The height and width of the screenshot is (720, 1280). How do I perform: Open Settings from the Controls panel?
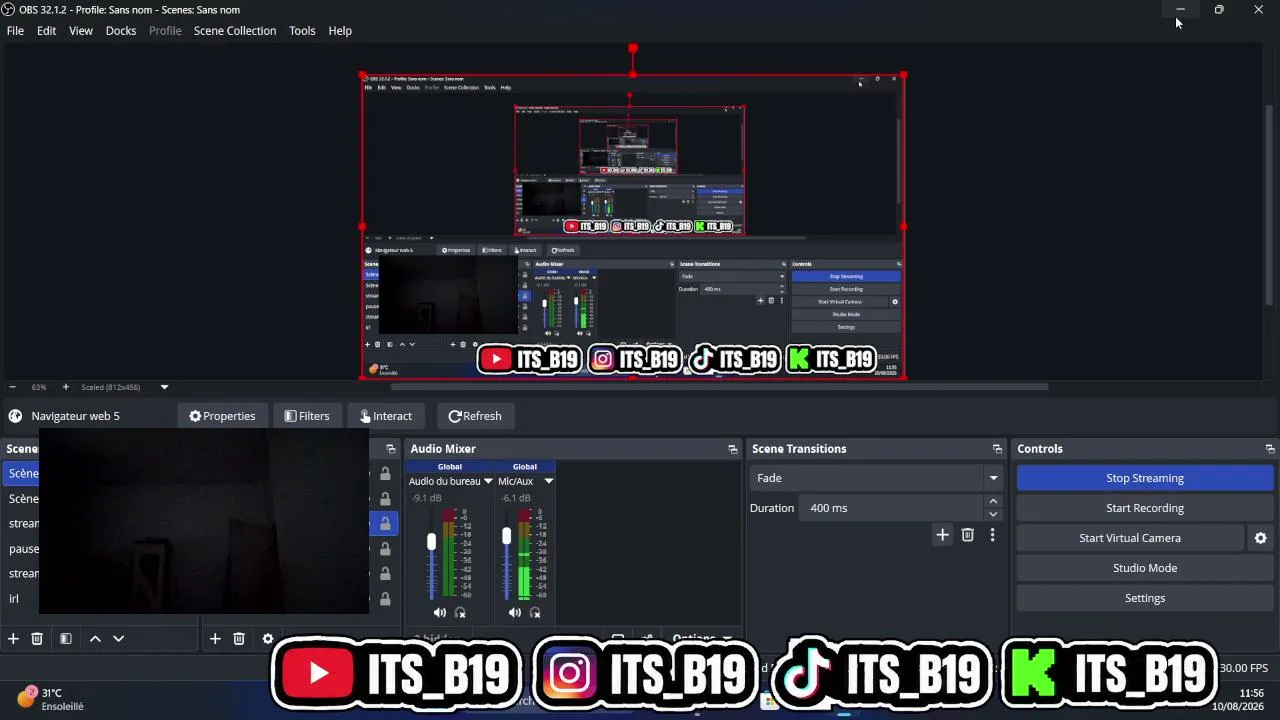click(x=1145, y=598)
